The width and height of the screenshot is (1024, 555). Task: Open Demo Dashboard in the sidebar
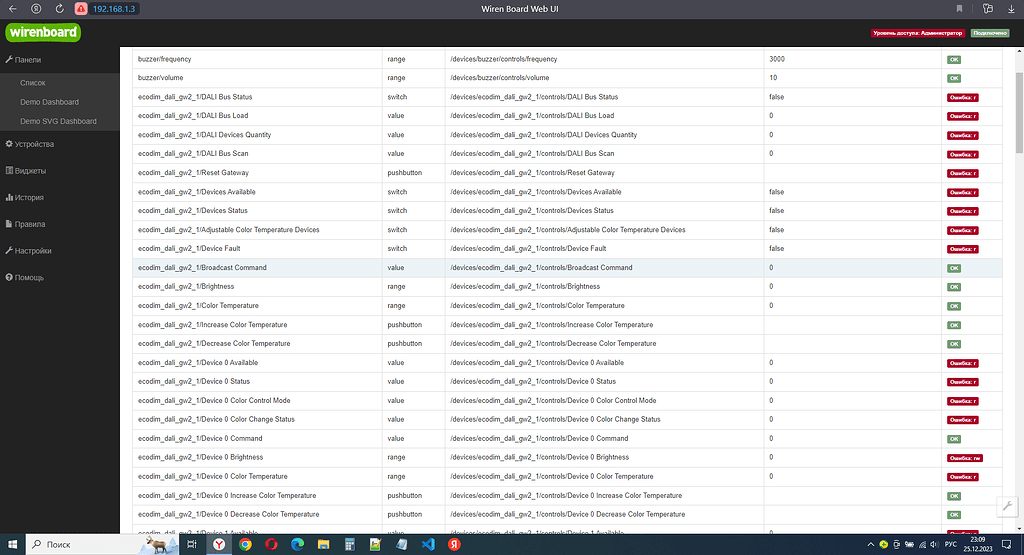tap(49, 102)
